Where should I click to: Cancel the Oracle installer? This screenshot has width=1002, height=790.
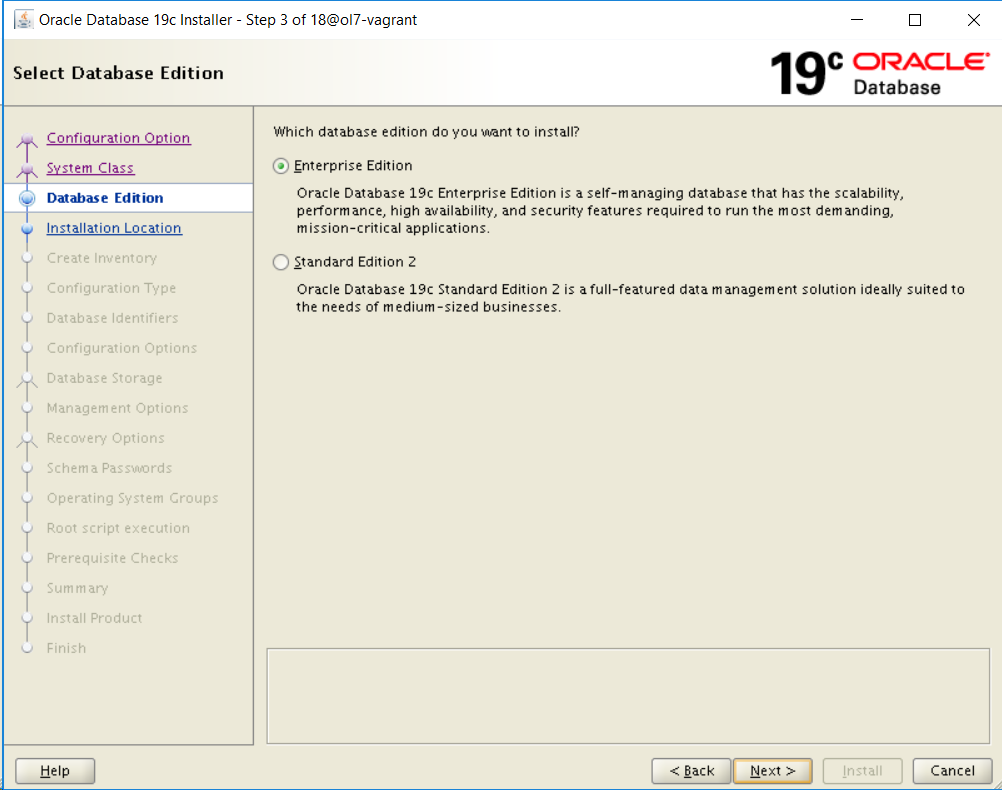click(952, 771)
